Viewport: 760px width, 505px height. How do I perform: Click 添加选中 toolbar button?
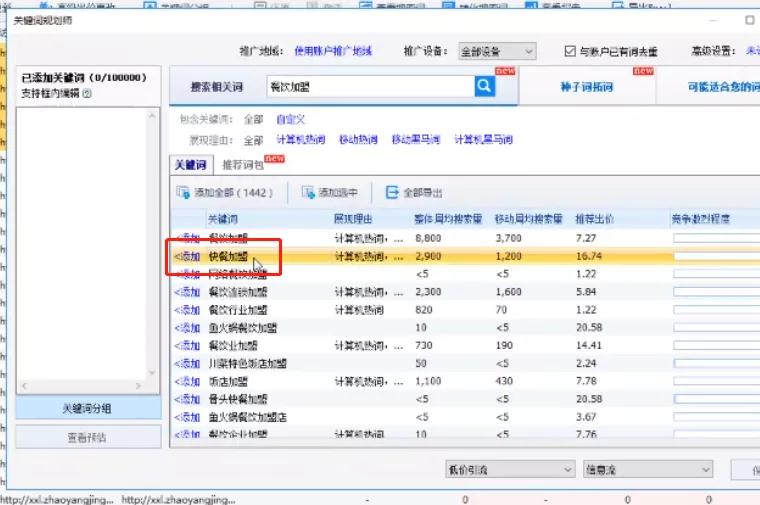tap(330, 193)
